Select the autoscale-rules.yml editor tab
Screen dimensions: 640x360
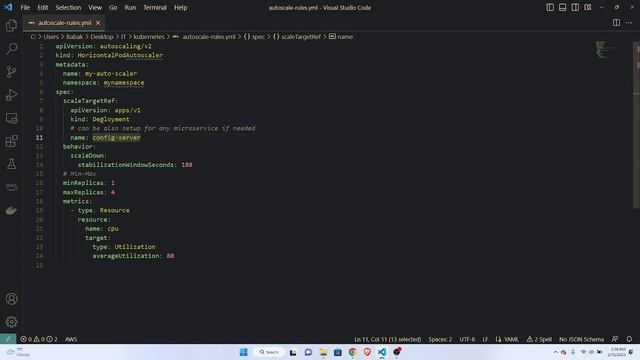coord(64,23)
